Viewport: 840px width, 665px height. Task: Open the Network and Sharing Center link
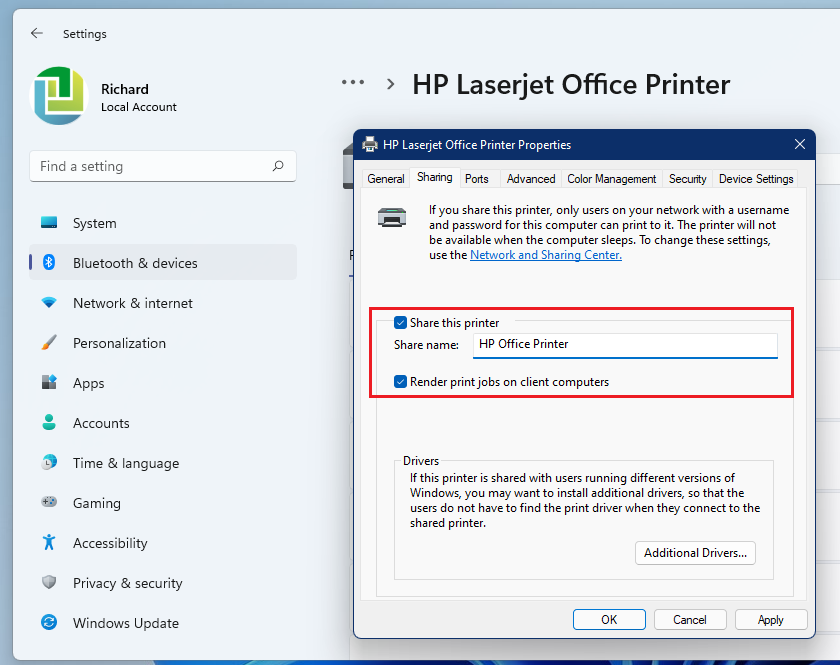pyautogui.click(x=545, y=254)
